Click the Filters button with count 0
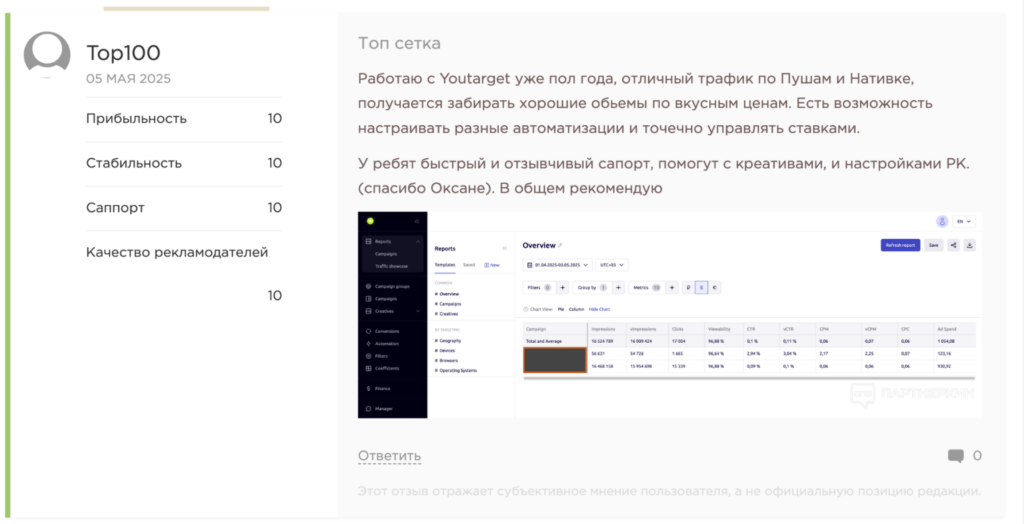The image size is (1024, 524). coord(538,287)
